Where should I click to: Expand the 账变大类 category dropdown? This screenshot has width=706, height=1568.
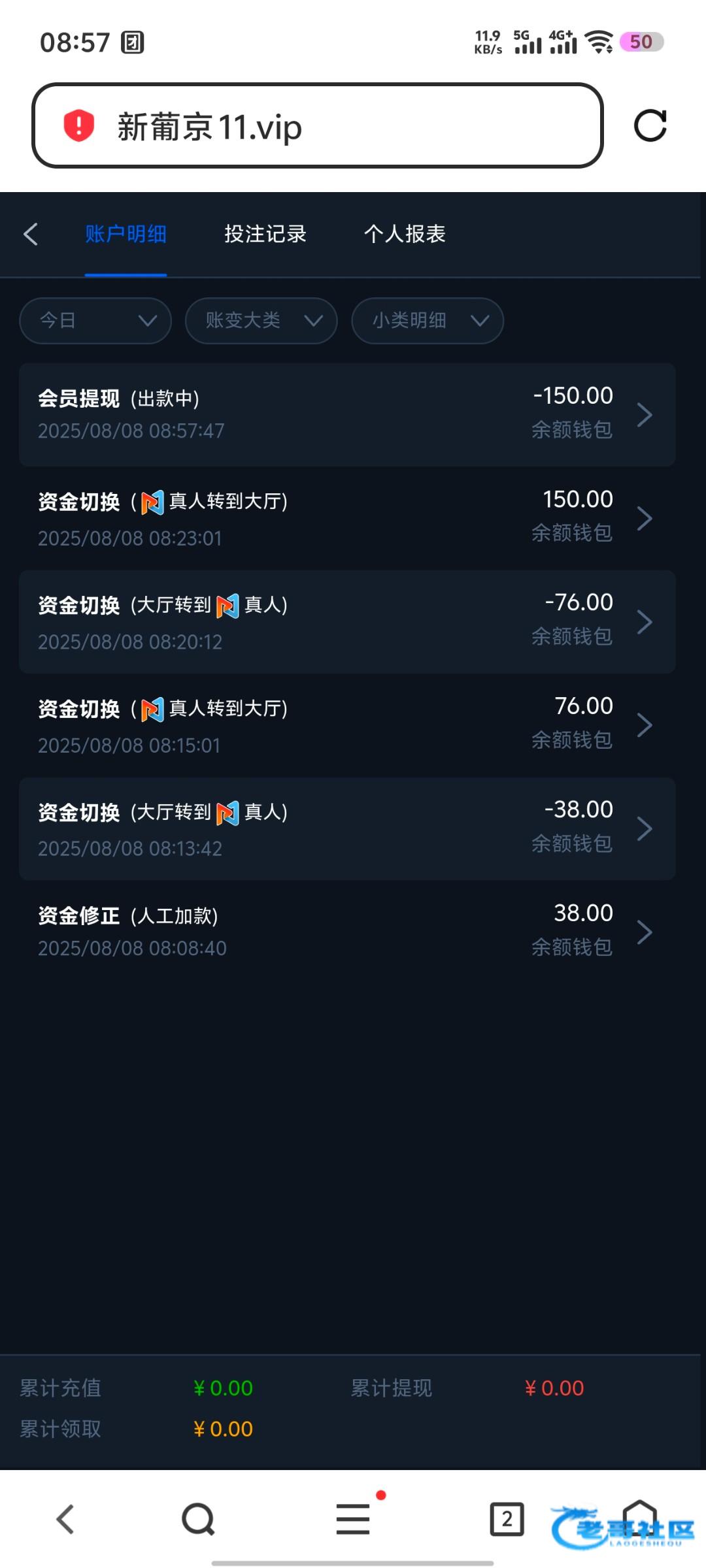261,320
